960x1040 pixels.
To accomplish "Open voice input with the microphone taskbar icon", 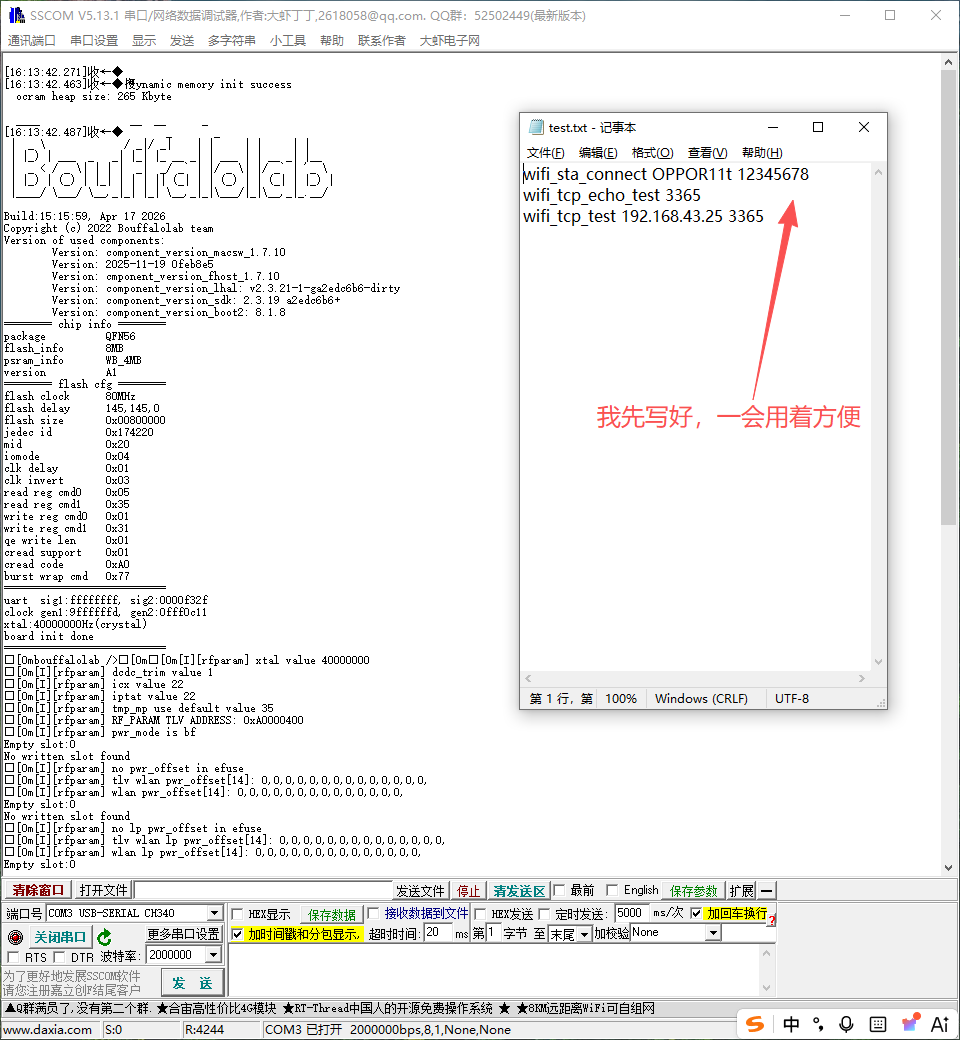I will pyautogui.click(x=846, y=1023).
